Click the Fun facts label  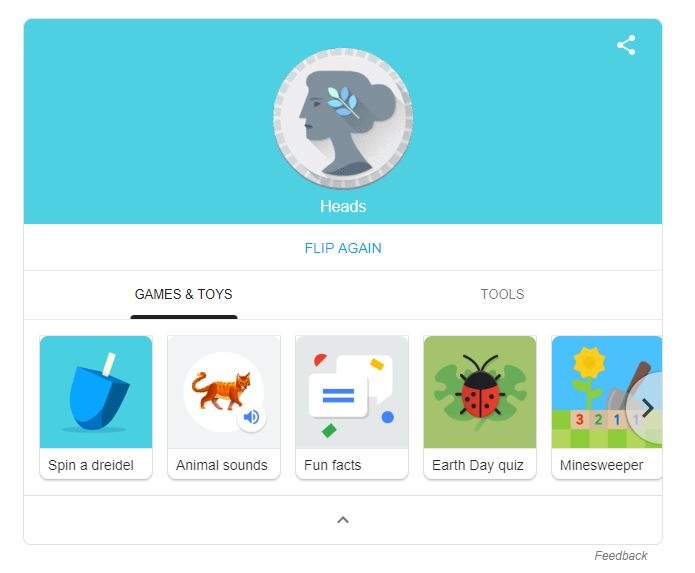click(332, 465)
